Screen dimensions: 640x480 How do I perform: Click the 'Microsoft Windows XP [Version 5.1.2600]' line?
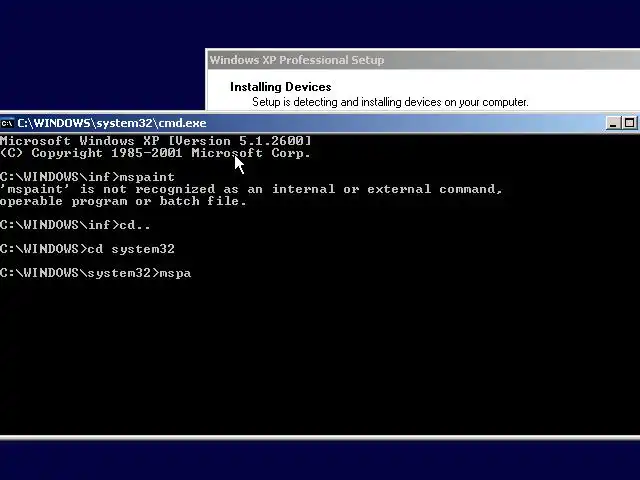coord(156,141)
